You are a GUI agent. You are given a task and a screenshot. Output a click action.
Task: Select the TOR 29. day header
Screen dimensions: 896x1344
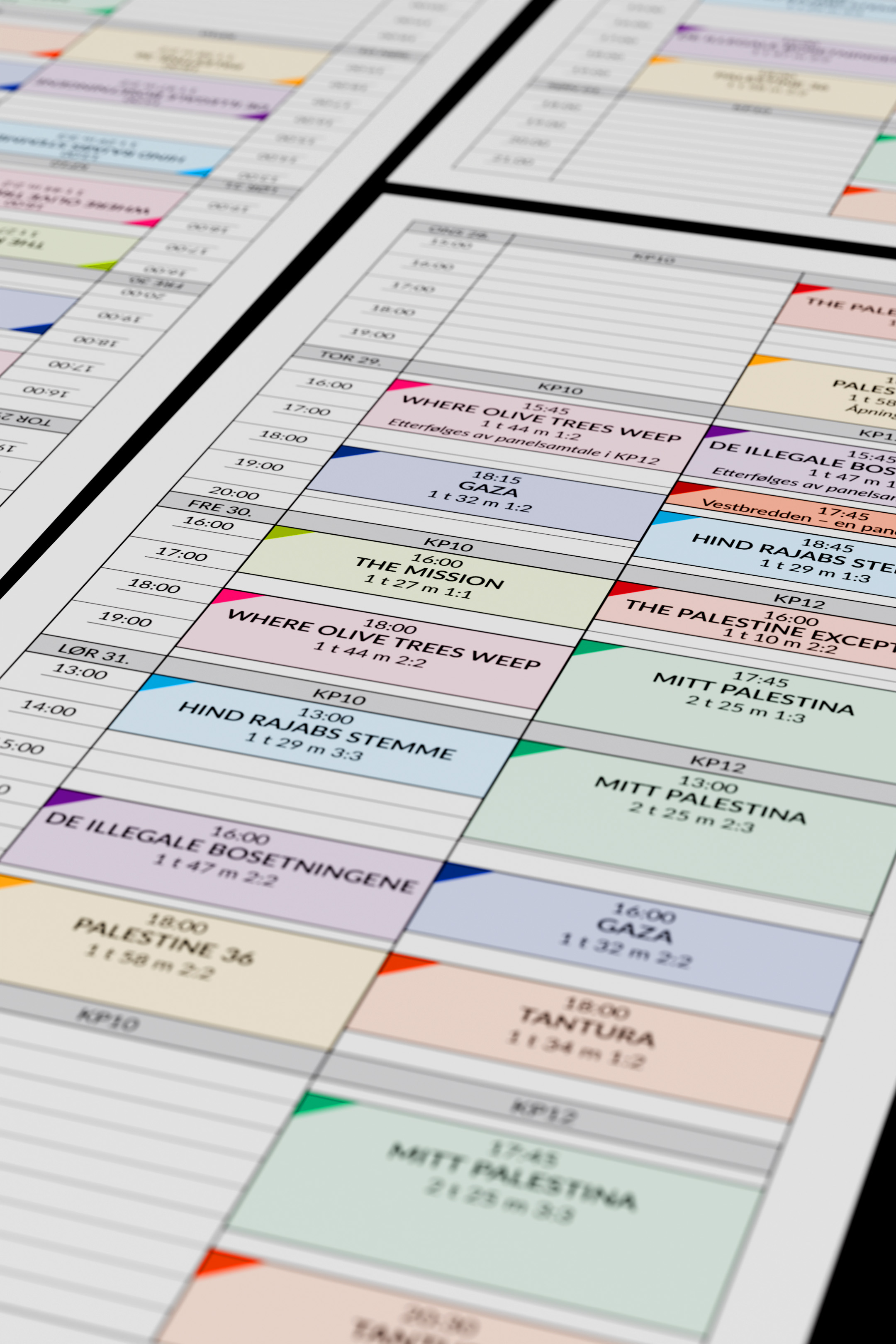pos(350,358)
